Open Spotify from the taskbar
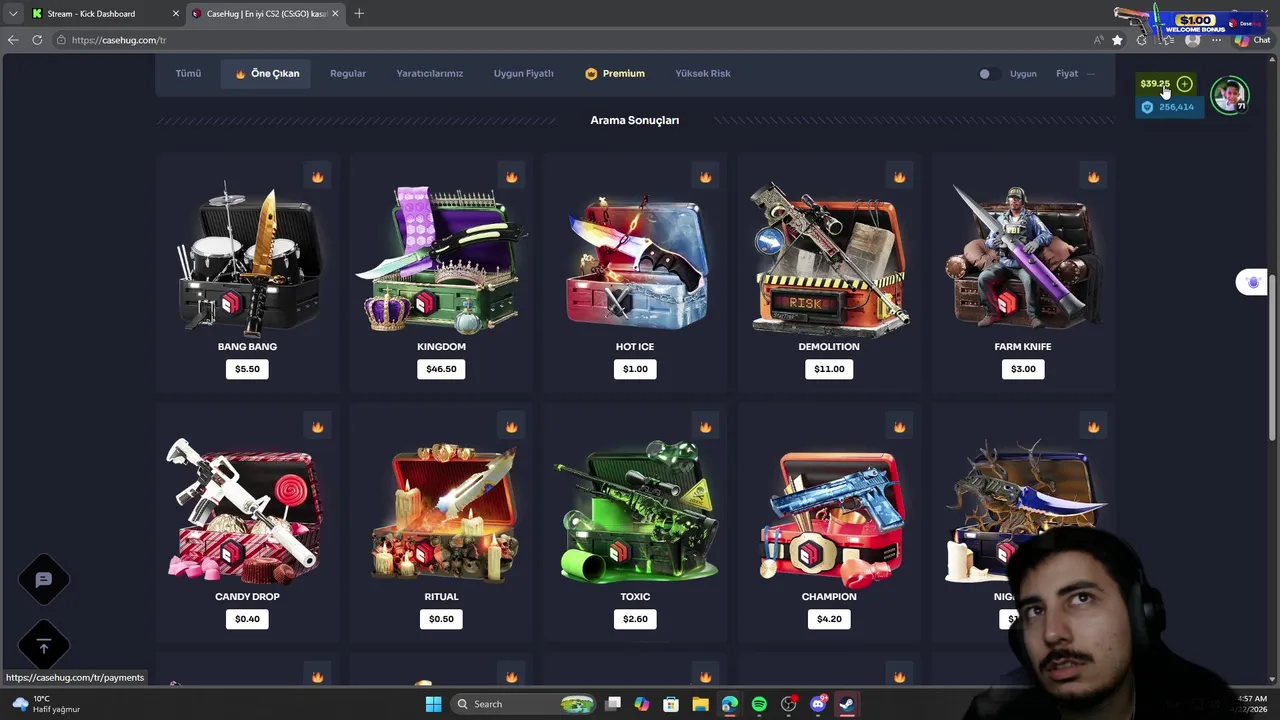Viewport: 1280px width, 720px height. [759, 704]
